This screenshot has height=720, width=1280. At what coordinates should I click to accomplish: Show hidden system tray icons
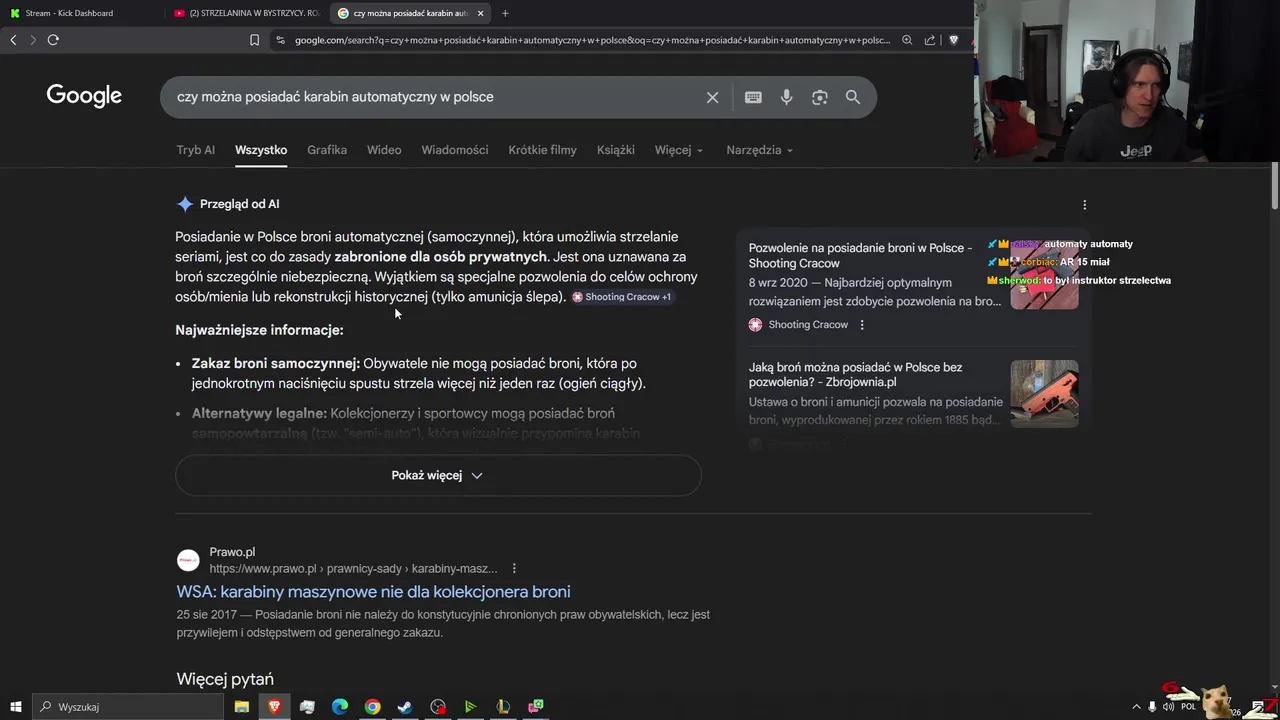pos(1135,707)
